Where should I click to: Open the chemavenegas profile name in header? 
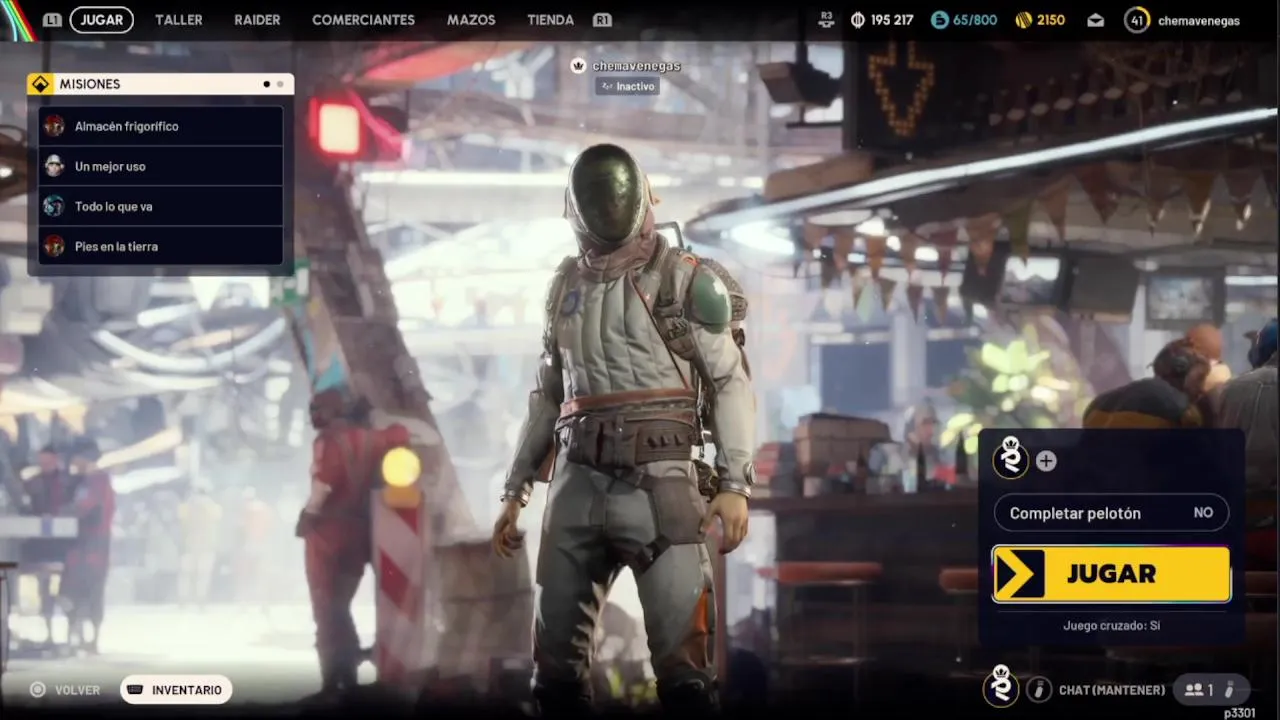(x=1199, y=20)
